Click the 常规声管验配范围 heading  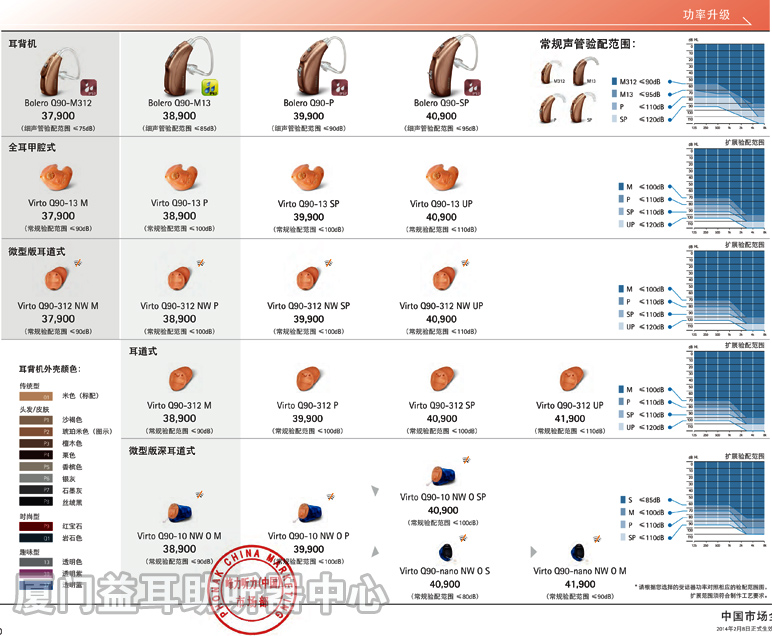(x=587, y=44)
